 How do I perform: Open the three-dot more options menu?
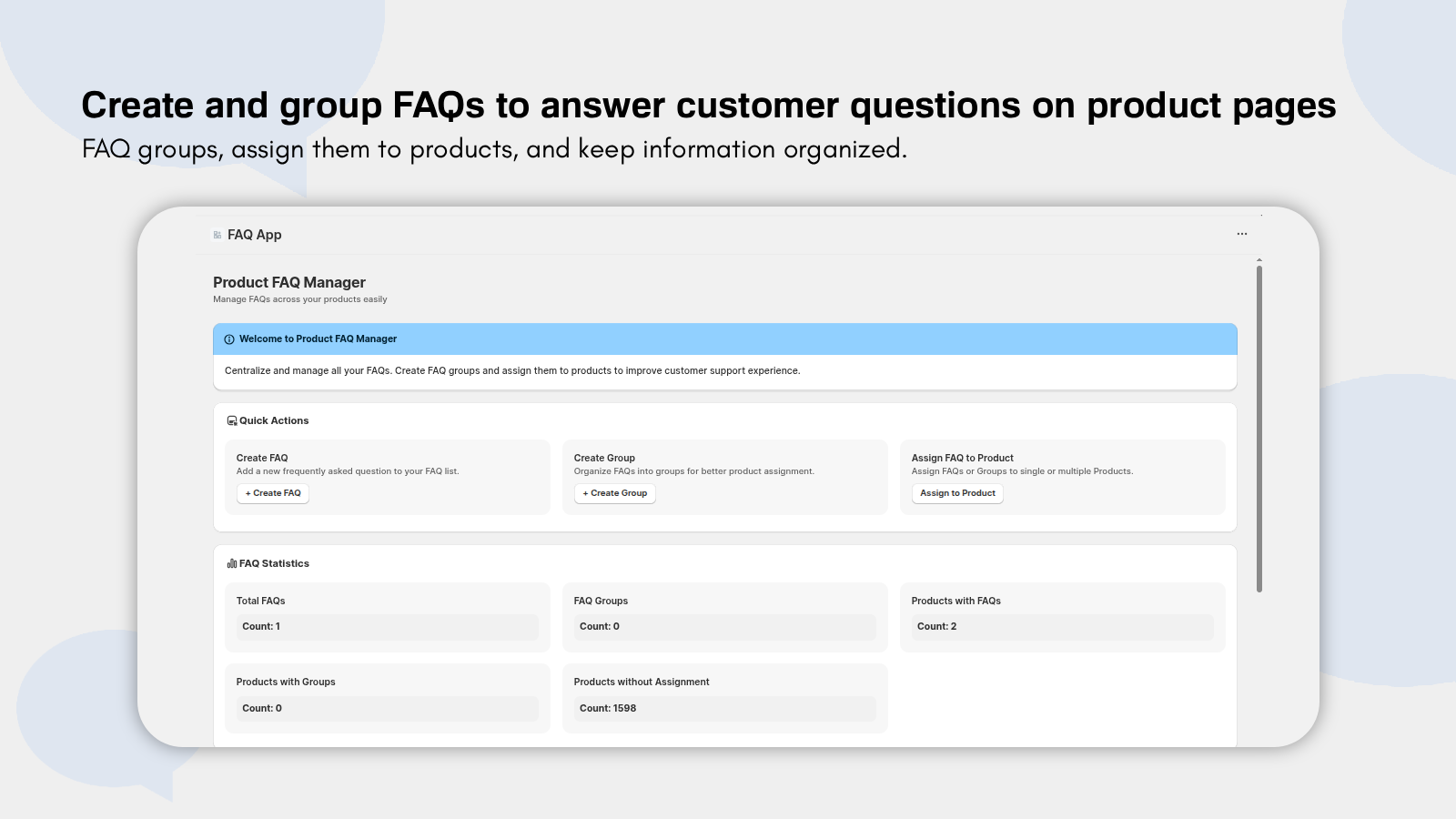(x=1242, y=235)
